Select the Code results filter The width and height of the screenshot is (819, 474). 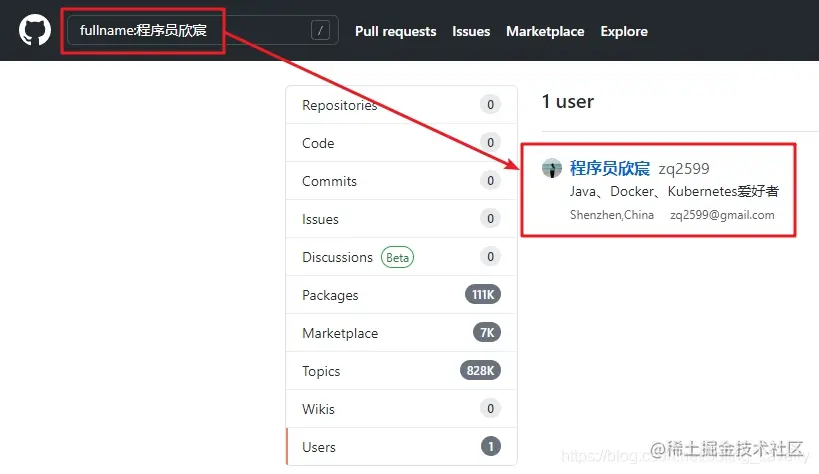[401, 143]
